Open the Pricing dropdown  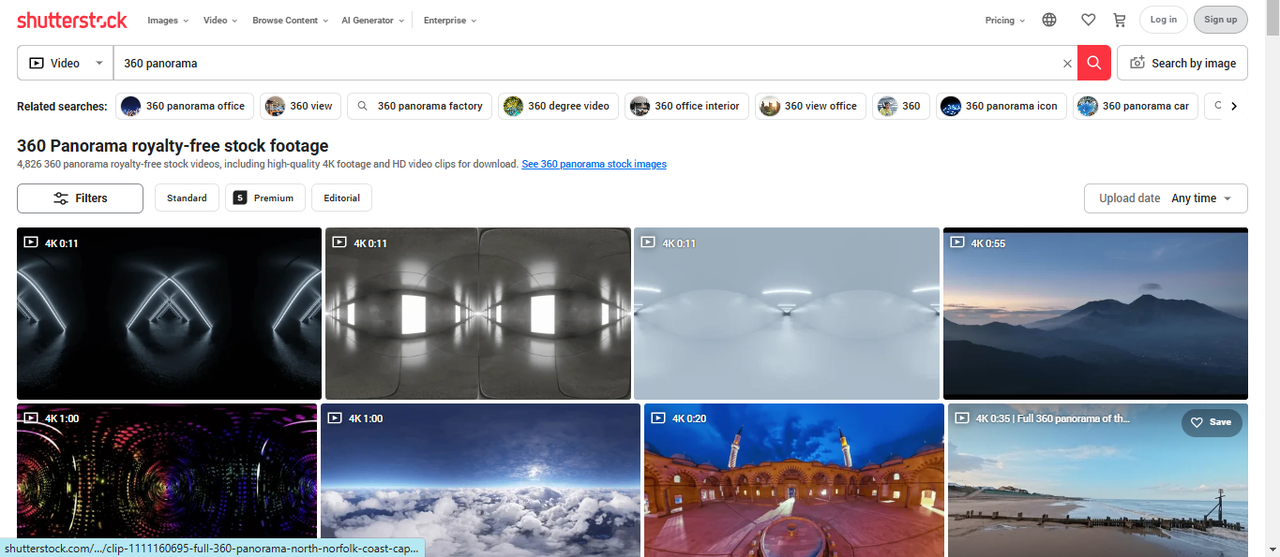1005,20
